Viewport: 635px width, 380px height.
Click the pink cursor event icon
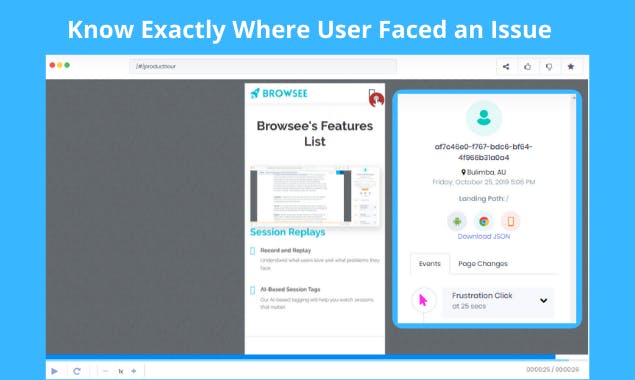pos(424,300)
